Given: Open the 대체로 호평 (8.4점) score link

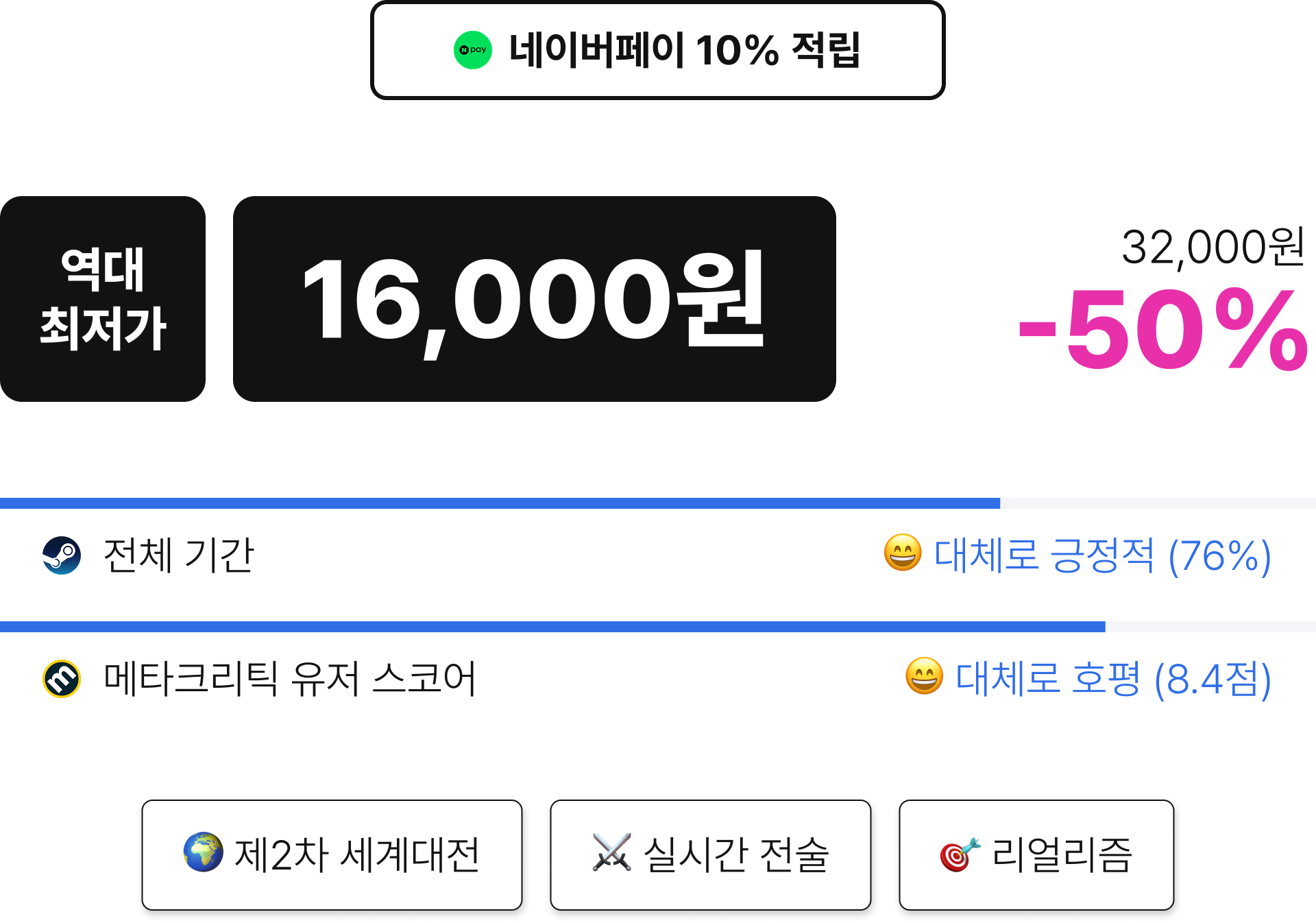Looking at the screenshot, I should (x=1113, y=680).
